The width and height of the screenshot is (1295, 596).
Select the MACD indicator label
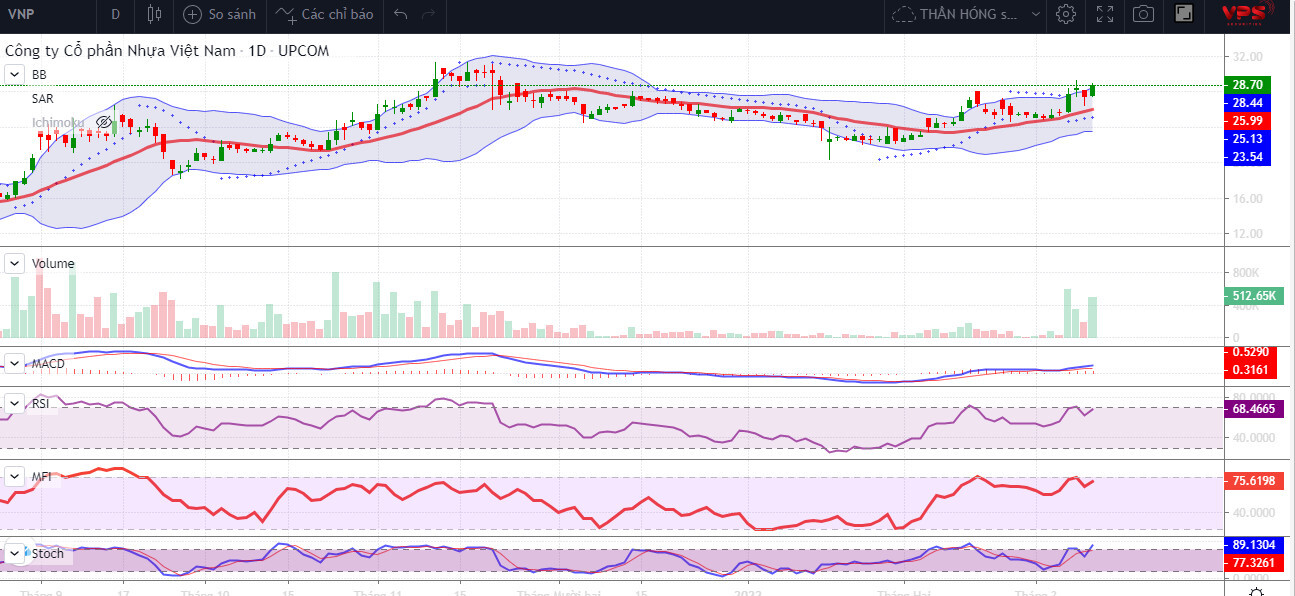[x=48, y=363]
